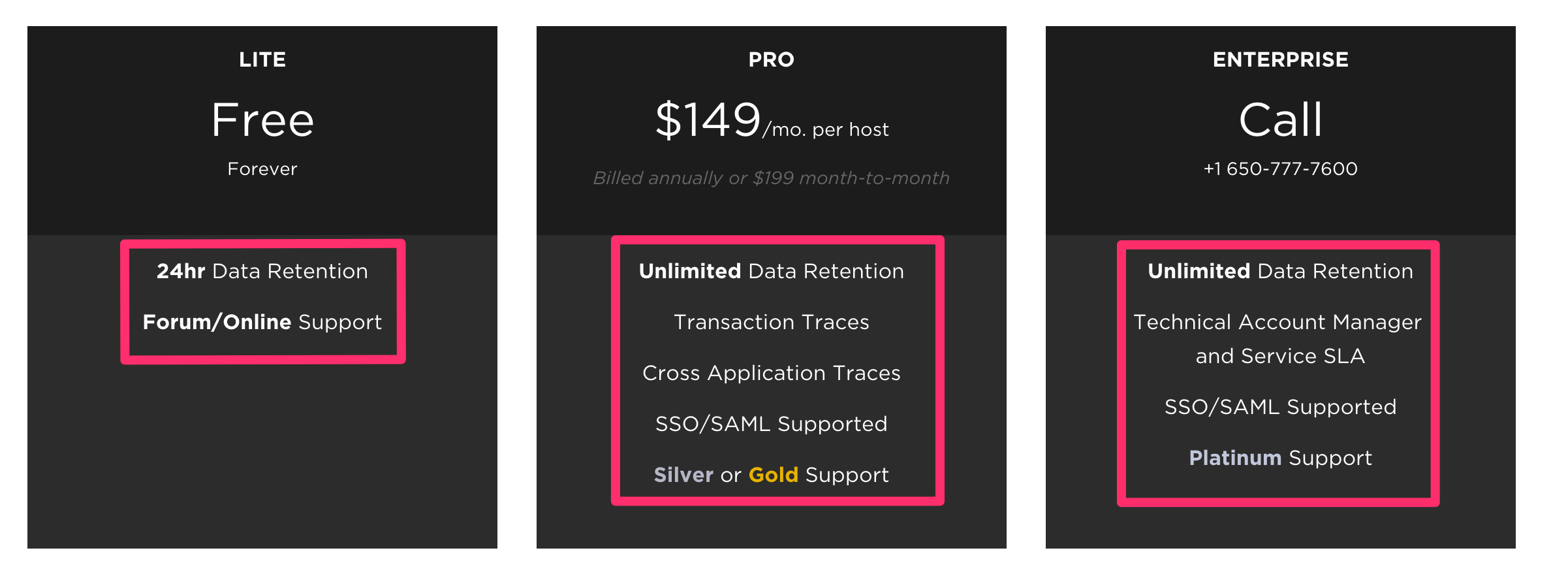Select the LITE plan heading

point(262,59)
